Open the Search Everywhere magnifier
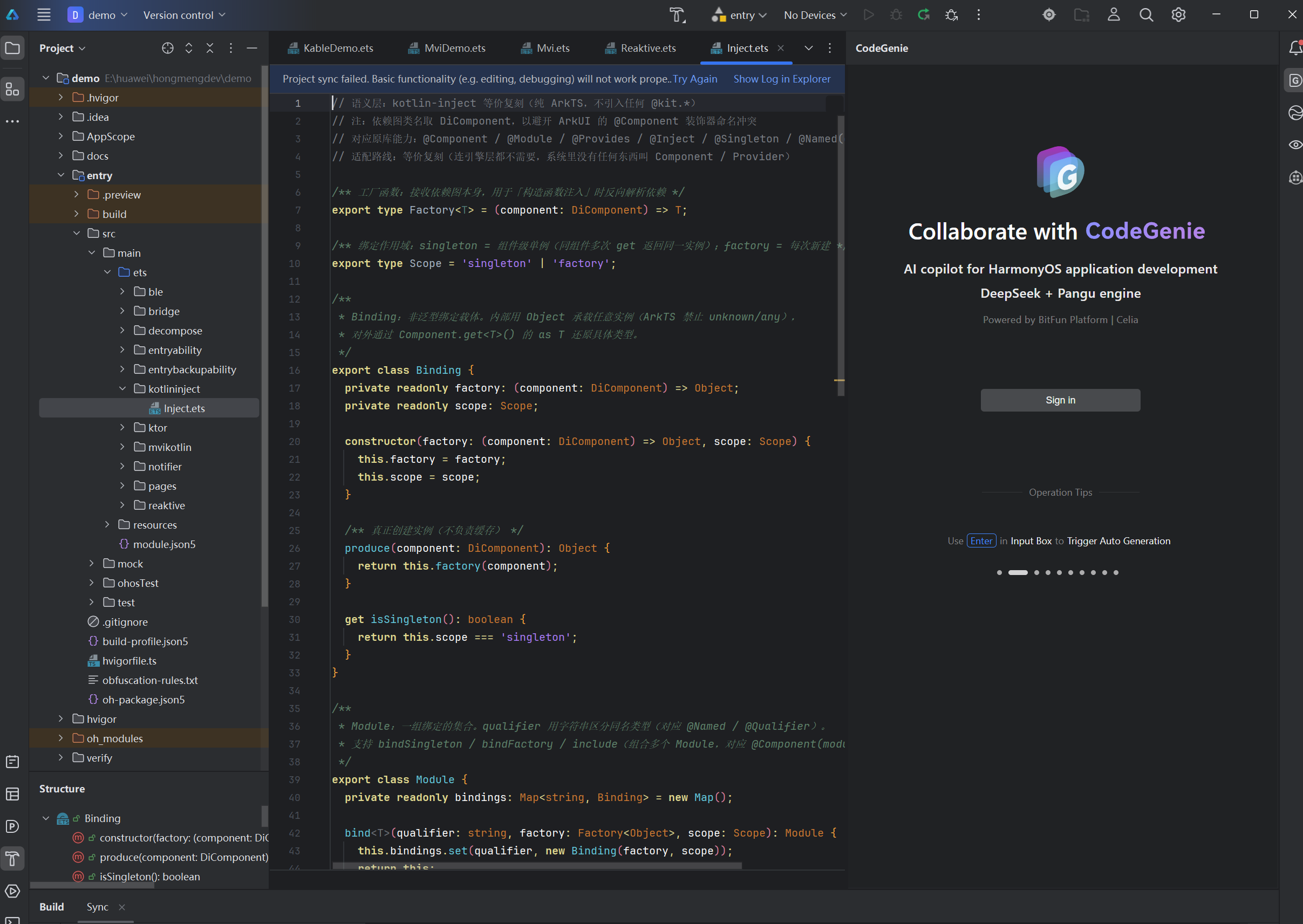This screenshot has width=1303, height=924. (x=1146, y=15)
